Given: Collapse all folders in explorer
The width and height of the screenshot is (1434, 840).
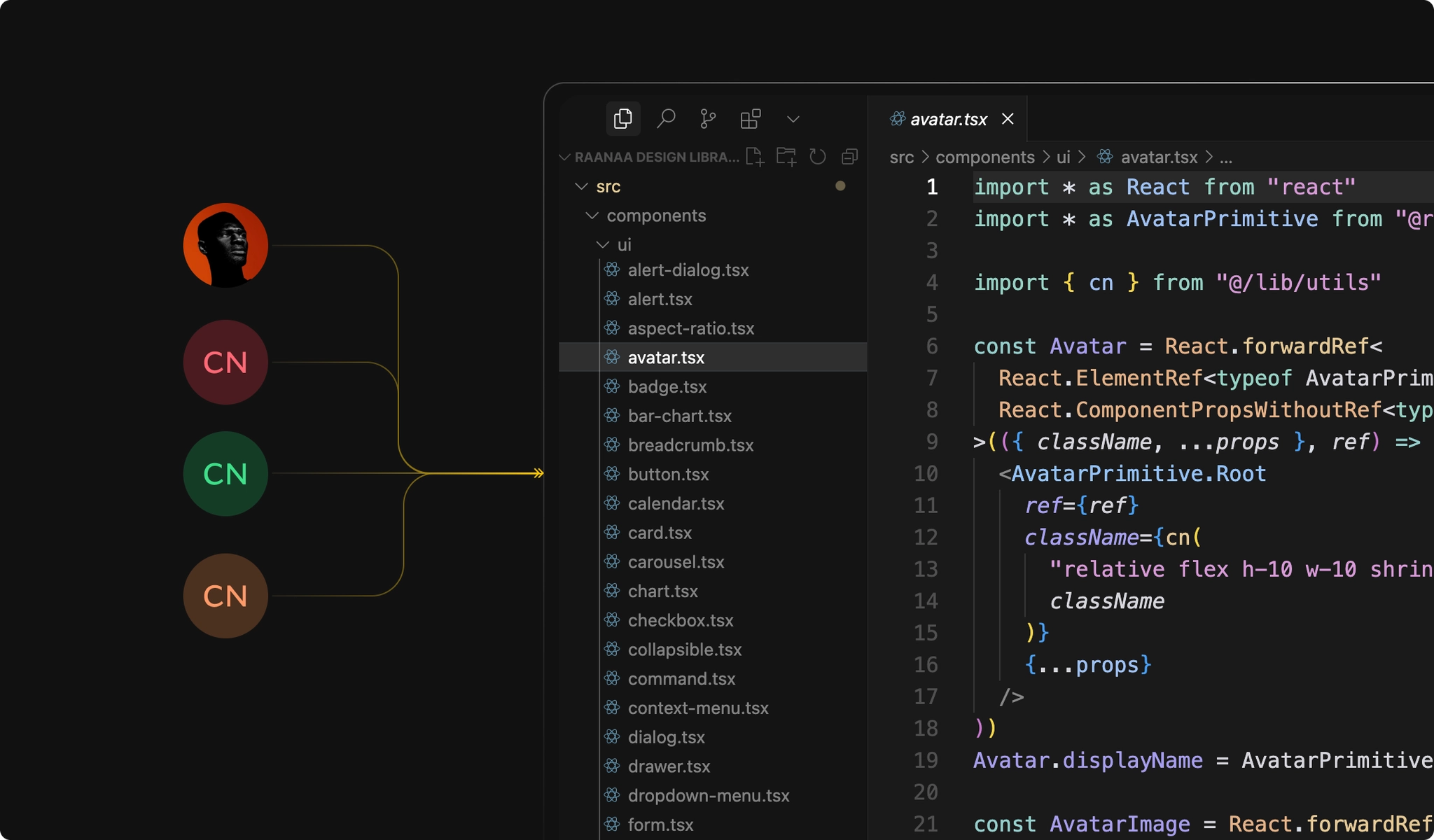Looking at the screenshot, I should (x=849, y=157).
